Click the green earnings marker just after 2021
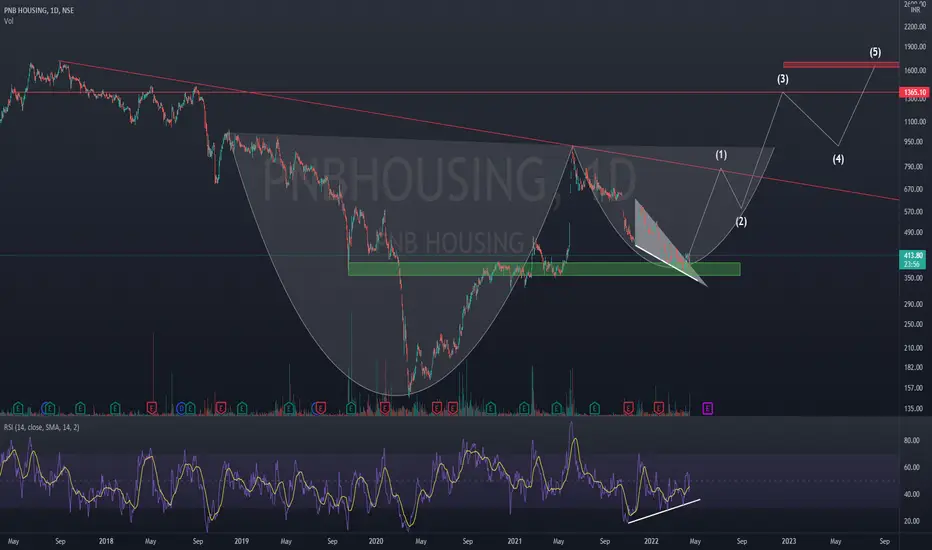The width and height of the screenshot is (932, 550). point(524,408)
